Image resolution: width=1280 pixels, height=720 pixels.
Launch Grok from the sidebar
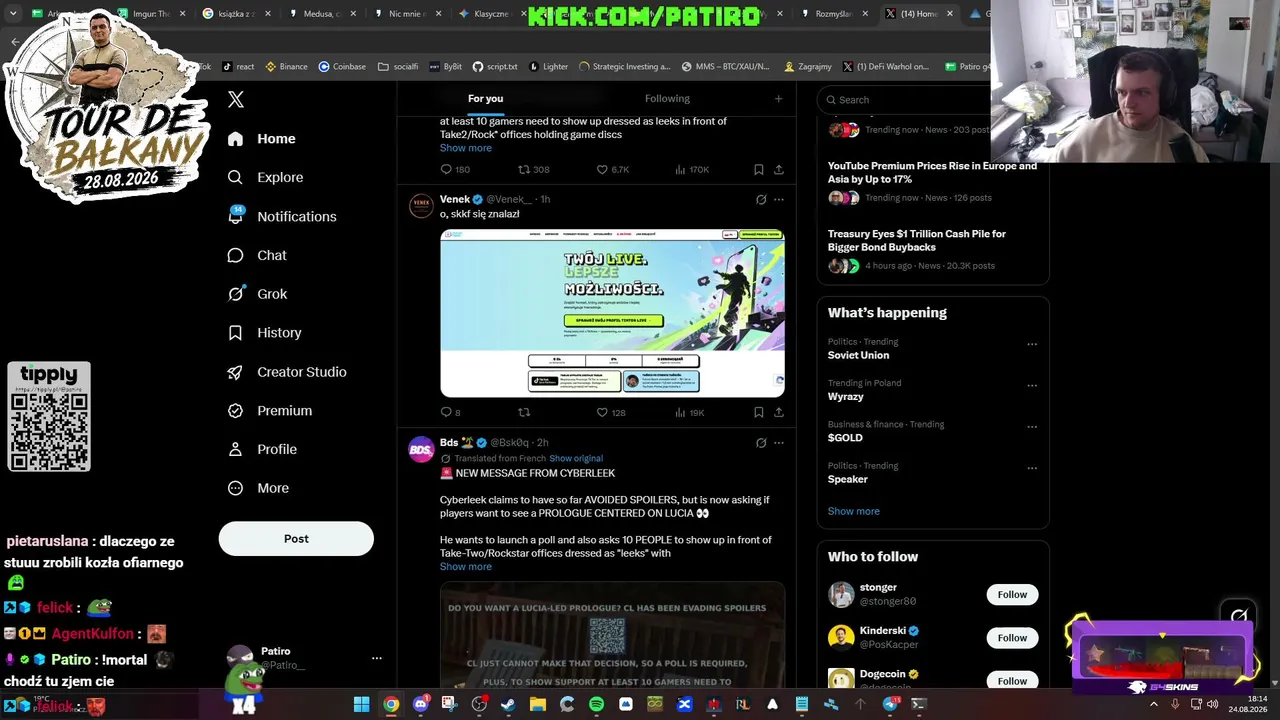257,294
